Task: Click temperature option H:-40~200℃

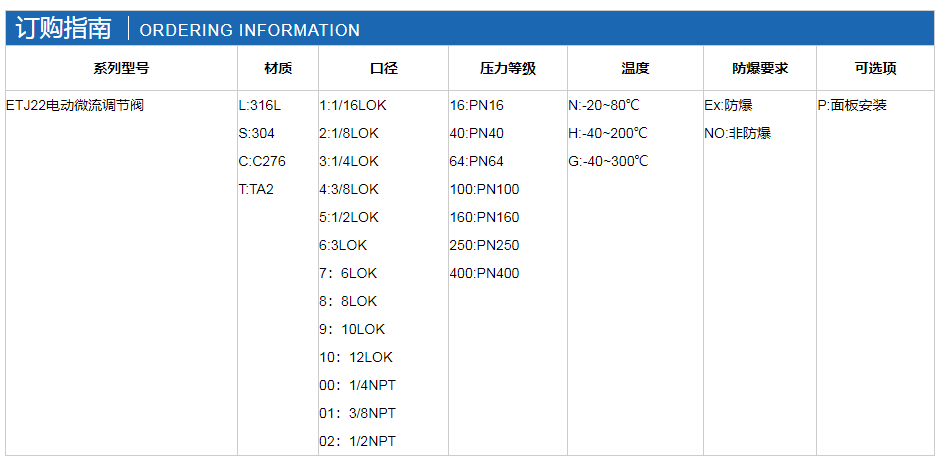Action: (608, 133)
